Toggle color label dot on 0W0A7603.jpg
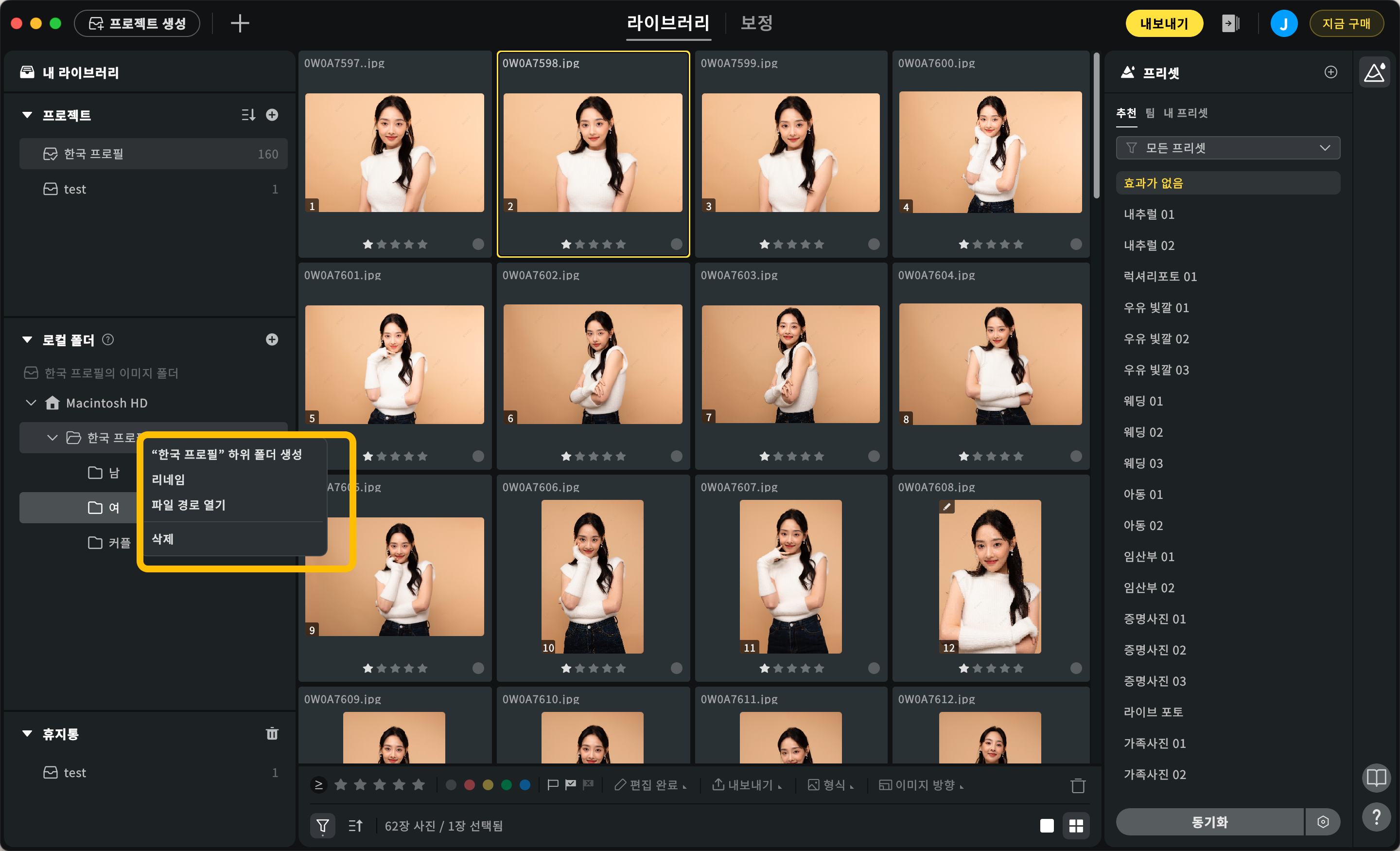The height and width of the screenshot is (851, 1400). 874,456
